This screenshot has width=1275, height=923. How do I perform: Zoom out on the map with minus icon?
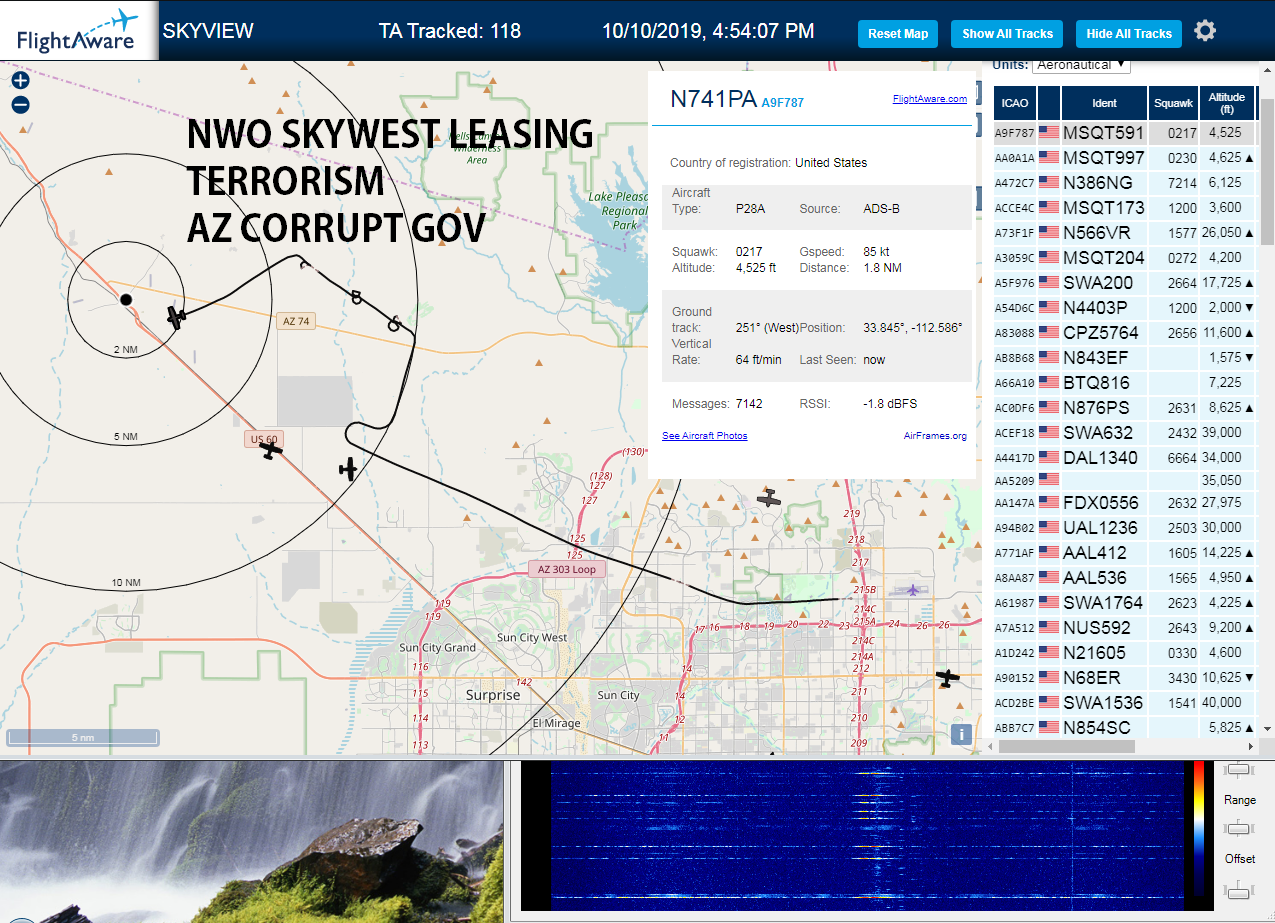(x=20, y=104)
